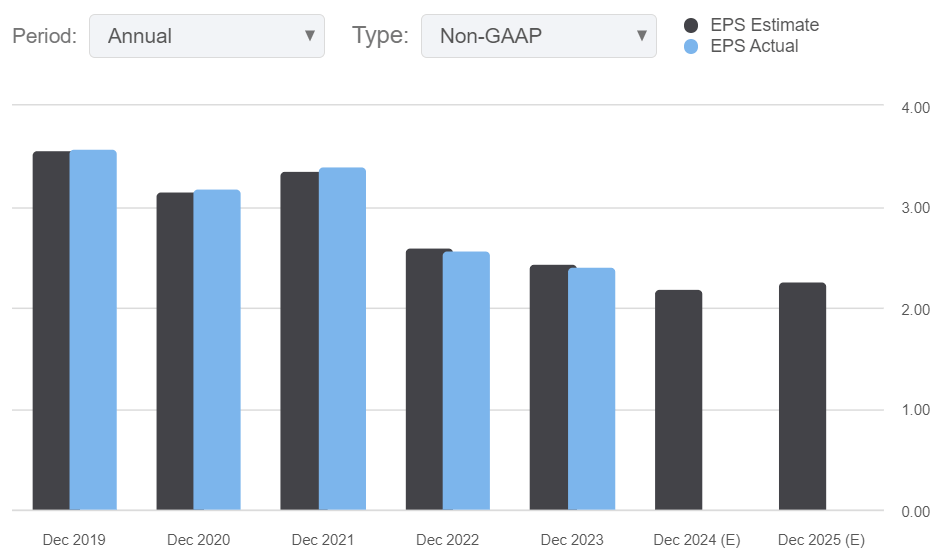Toggle the EPS Estimate legend dot
Screen dimensions: 943x552
[691, 25]
